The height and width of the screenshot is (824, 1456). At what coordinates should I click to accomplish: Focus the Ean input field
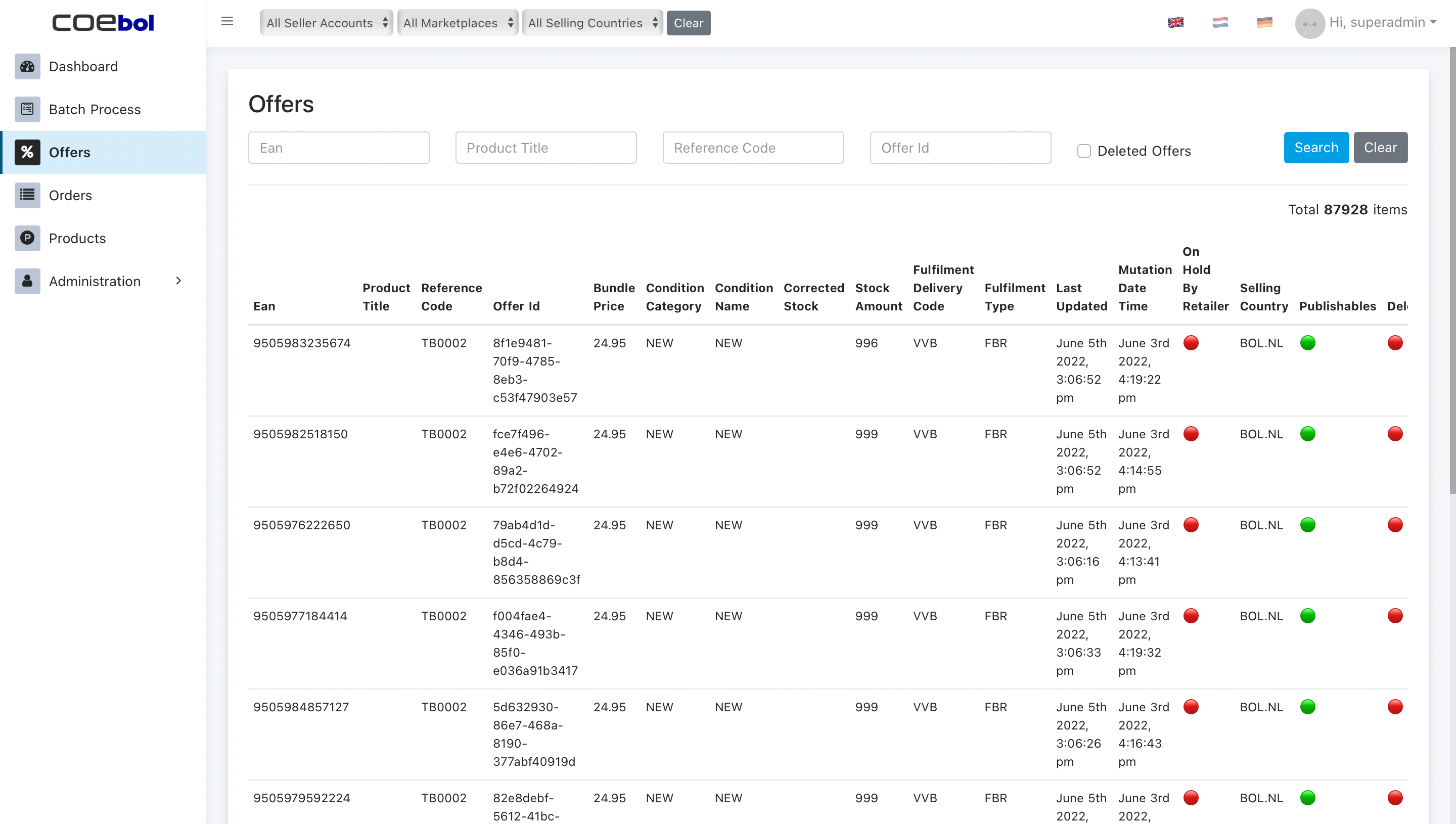[338, 148]
